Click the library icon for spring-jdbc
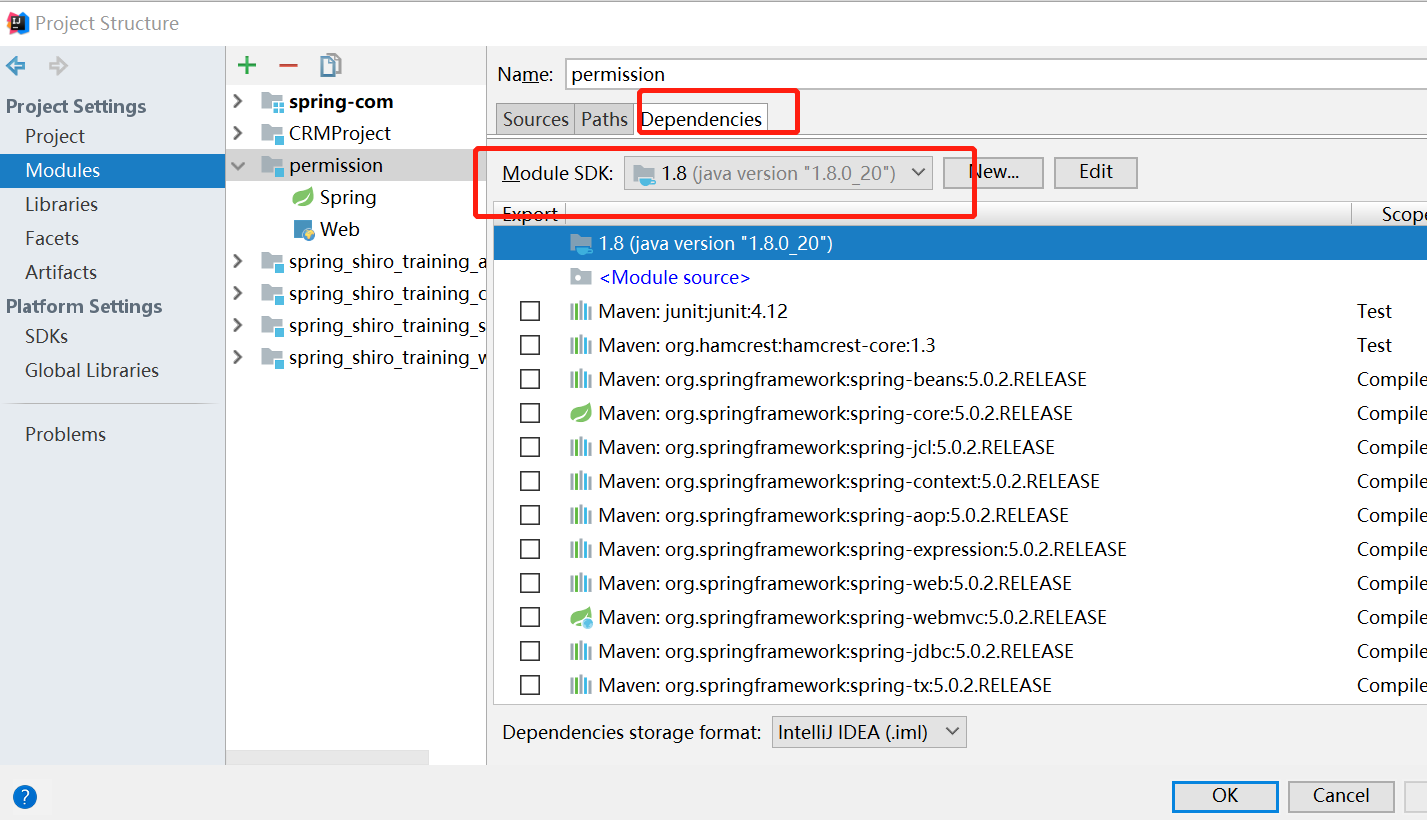1427x820 pixels. pyautogui.click(x=580, y=651)
